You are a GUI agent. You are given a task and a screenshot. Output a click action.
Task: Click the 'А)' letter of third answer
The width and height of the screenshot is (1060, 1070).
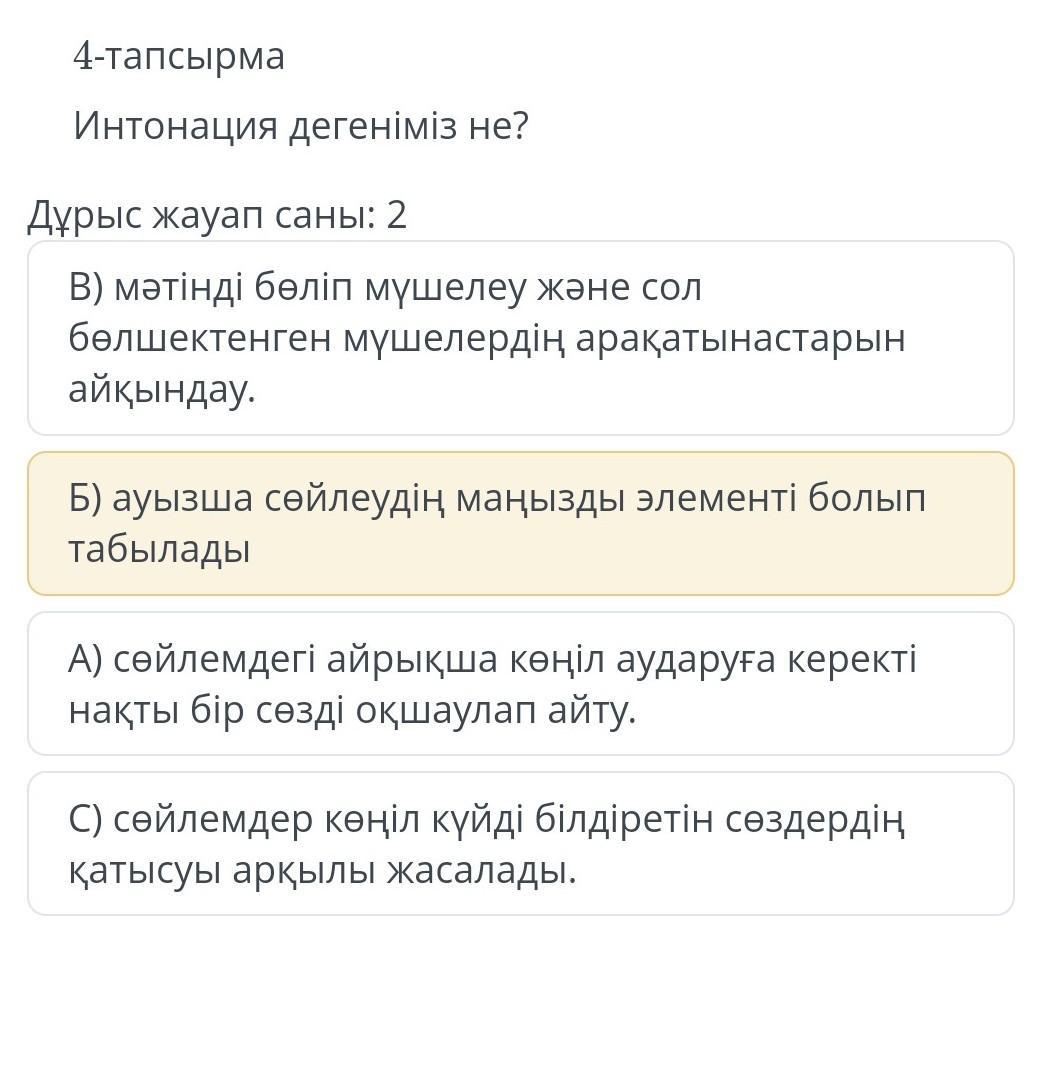pos(85,659)
